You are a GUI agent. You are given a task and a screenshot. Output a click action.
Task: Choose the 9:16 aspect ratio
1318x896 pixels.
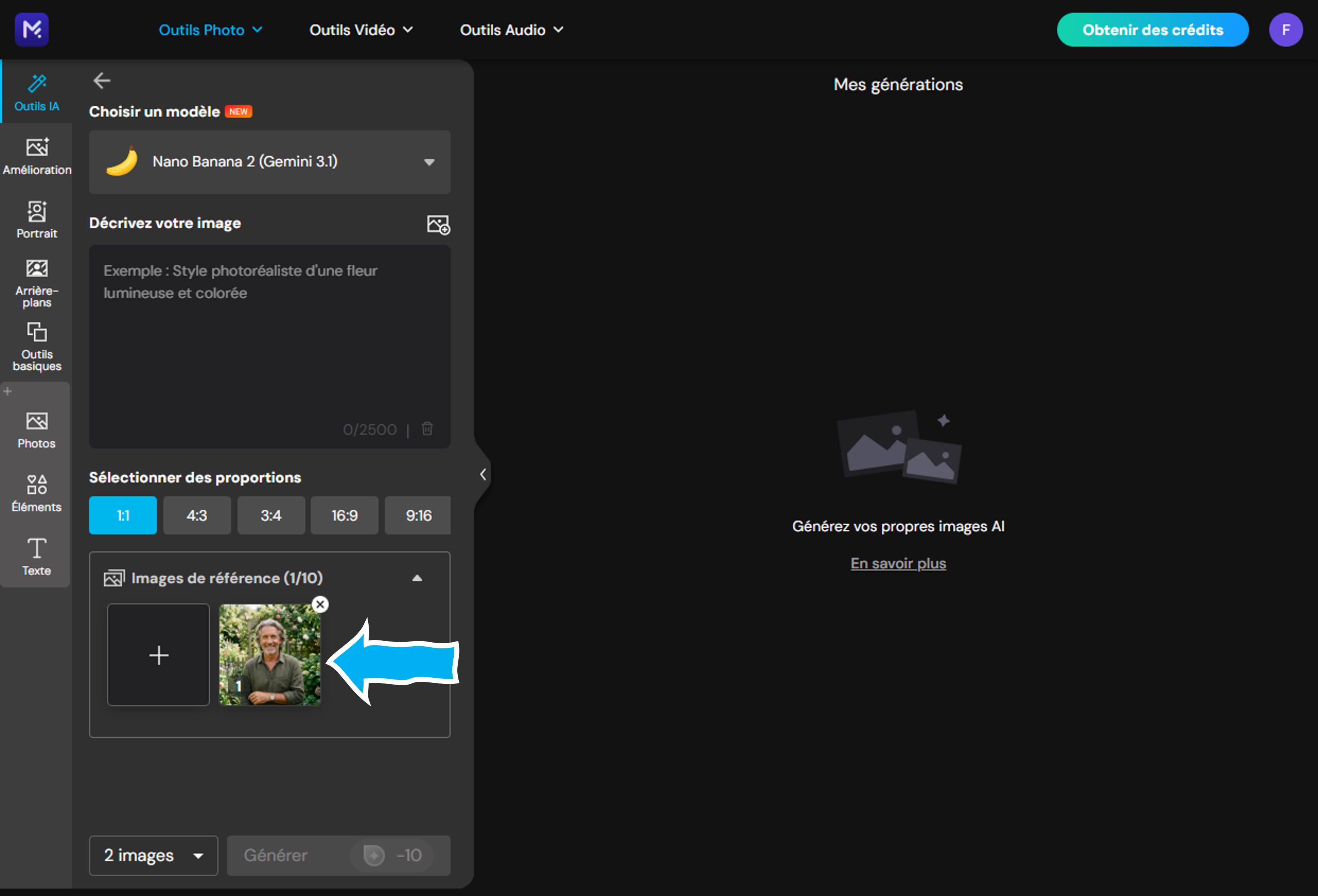(418, 515)
